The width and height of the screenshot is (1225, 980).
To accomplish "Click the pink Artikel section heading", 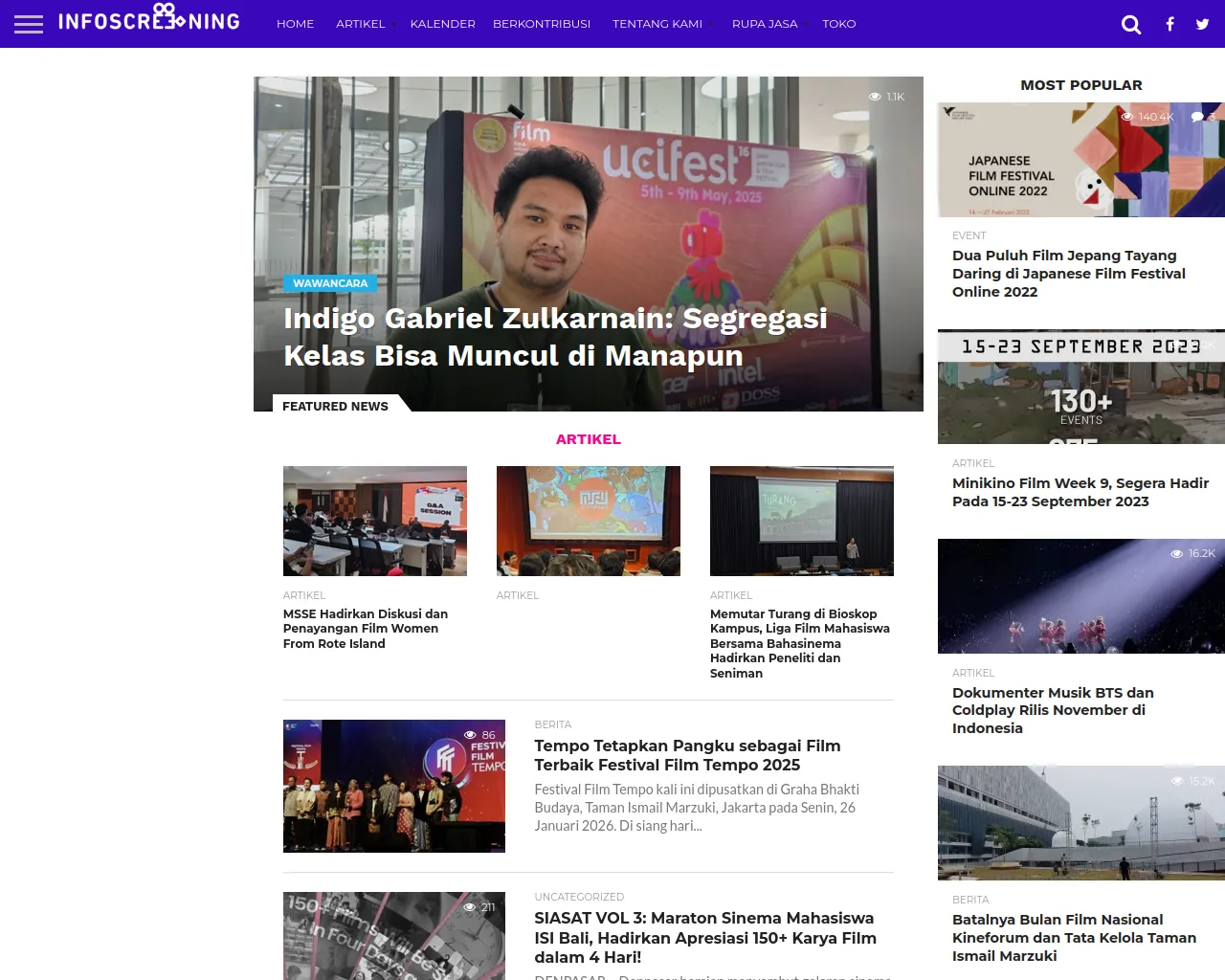I will (589, 439).
